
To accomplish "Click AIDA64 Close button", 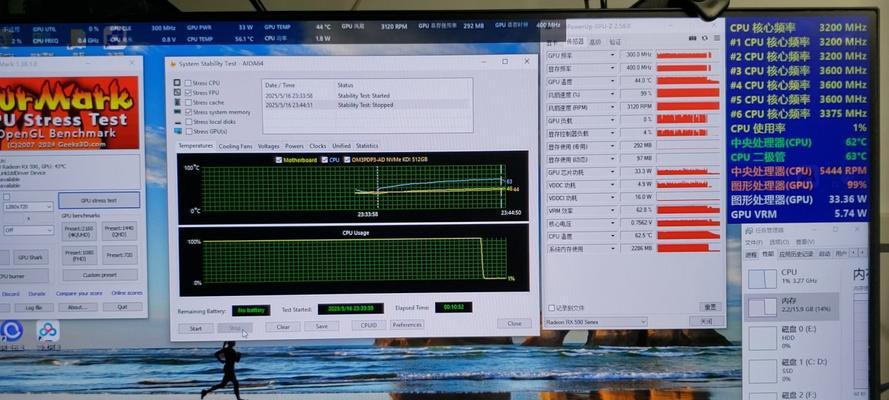I will [x=514, y=324].
